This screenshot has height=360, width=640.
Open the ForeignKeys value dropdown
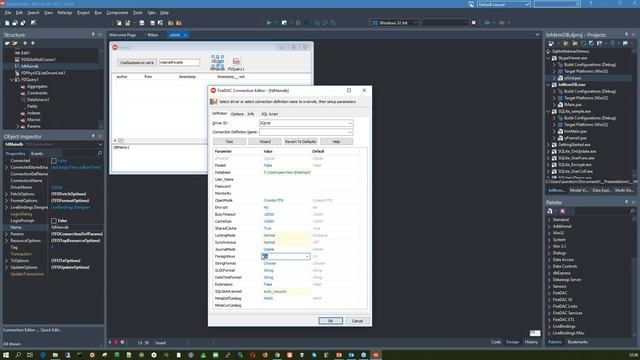point(307,256)
